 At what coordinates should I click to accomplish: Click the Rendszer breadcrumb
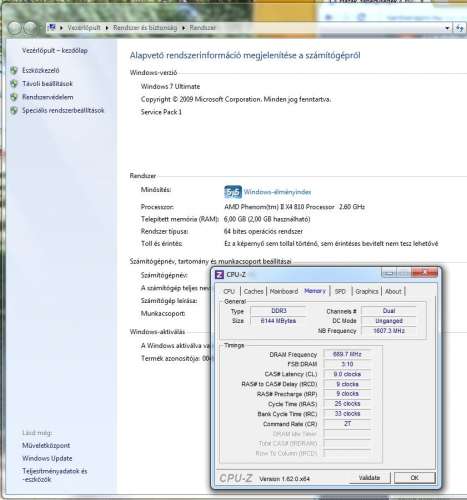203,28
